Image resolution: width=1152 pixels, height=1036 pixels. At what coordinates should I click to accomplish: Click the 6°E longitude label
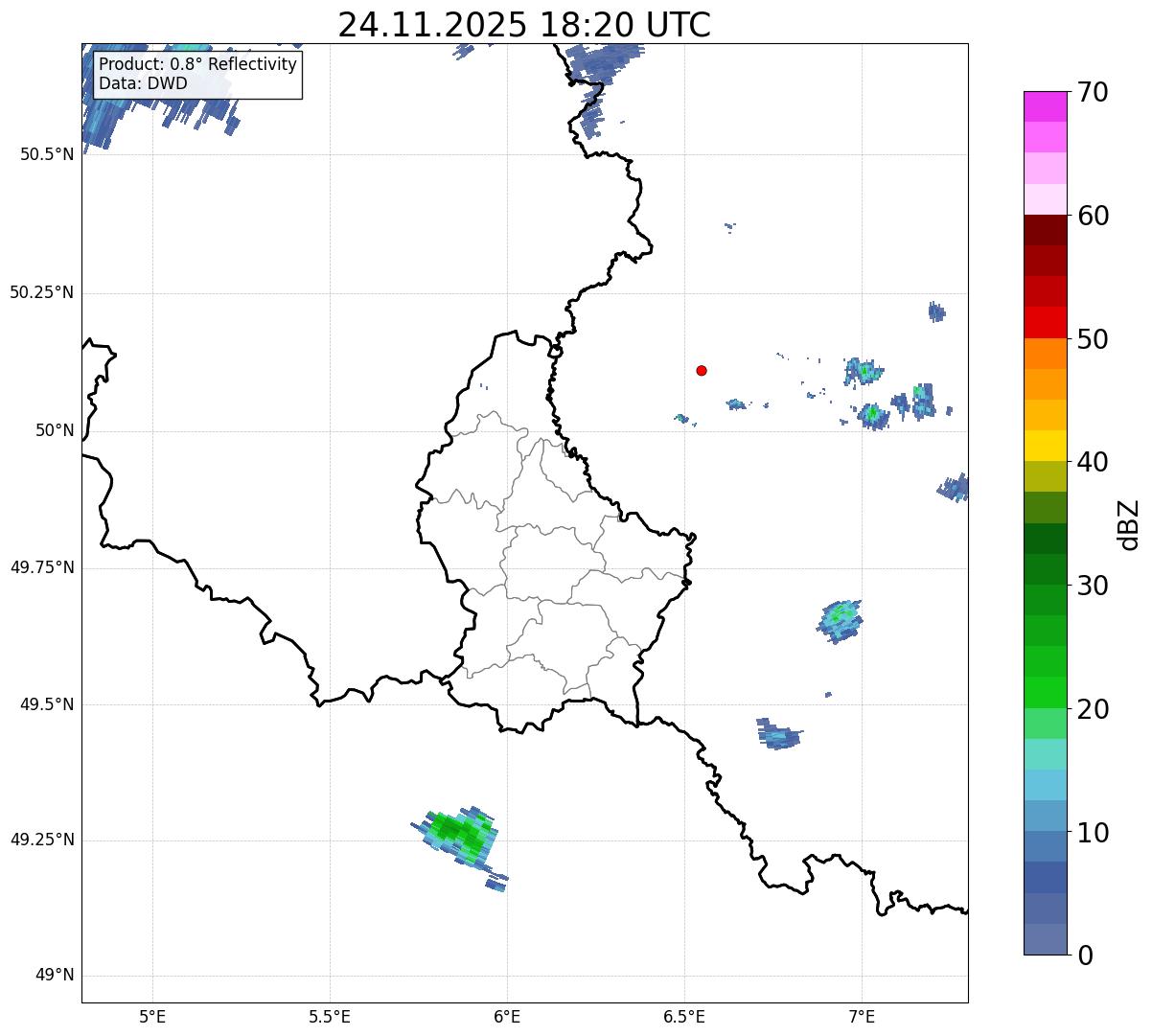pos(507,1016)
